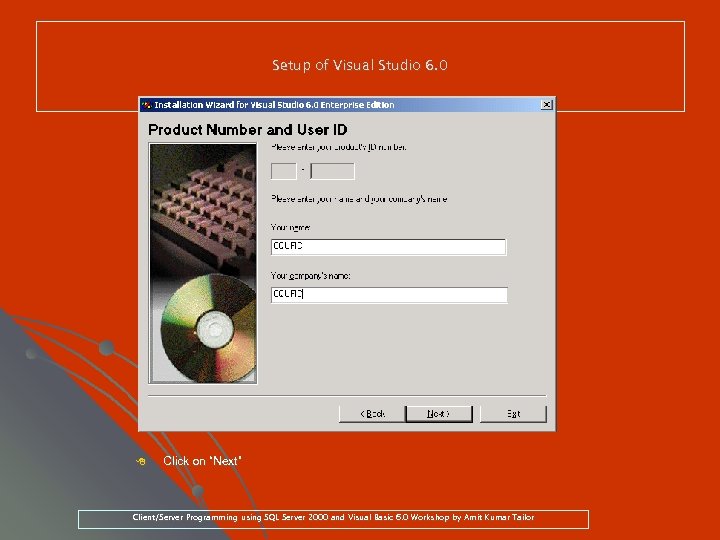Click the 'Your company's name' label
720x540 pixels.
(310, 276)
